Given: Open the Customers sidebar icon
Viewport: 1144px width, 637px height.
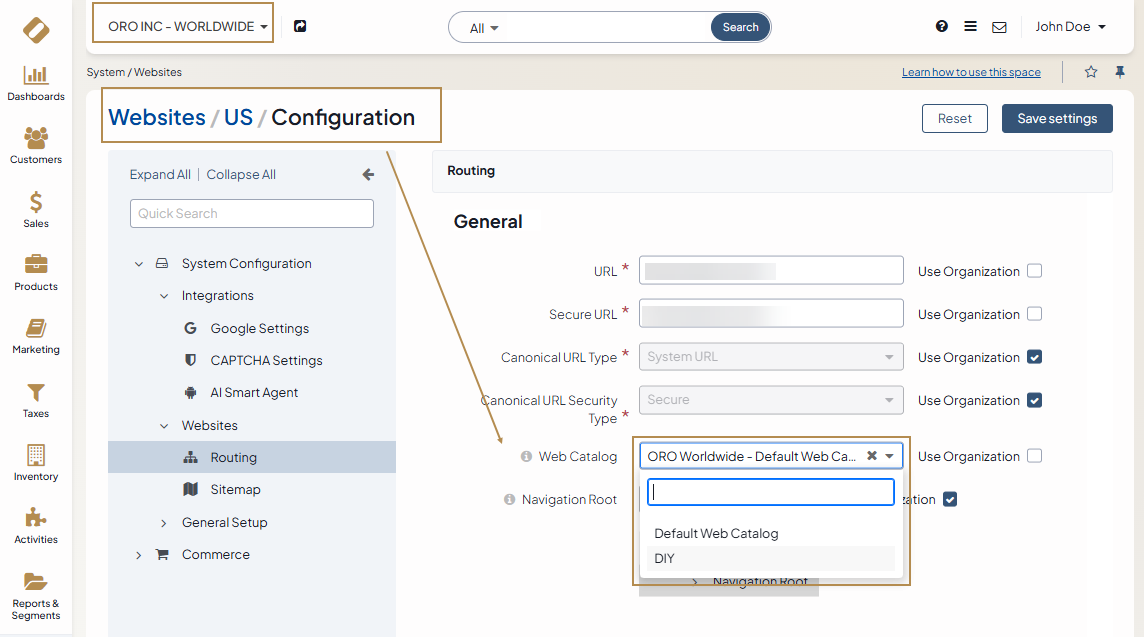Looking at the screenshot, I should (x=36, y=139).
